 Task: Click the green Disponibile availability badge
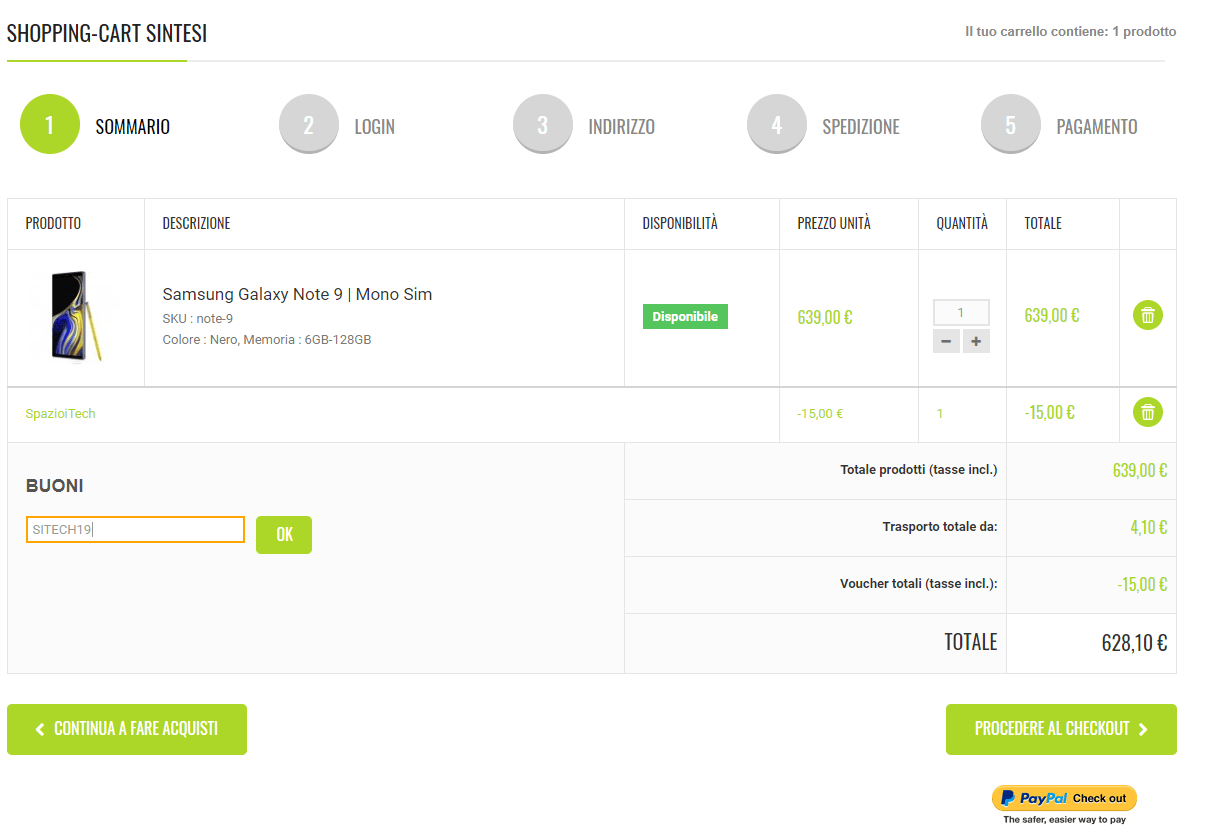click(685, 317)
